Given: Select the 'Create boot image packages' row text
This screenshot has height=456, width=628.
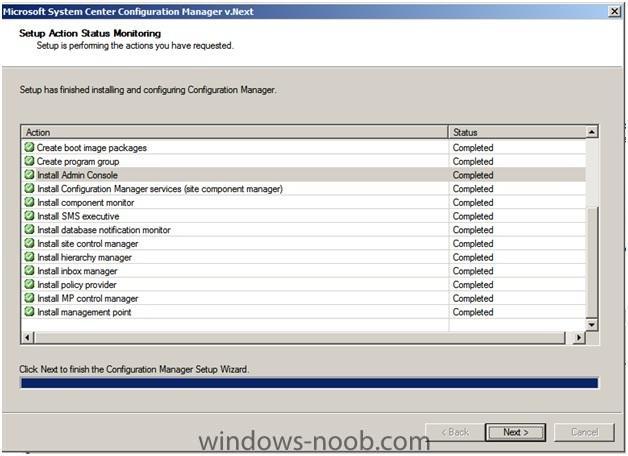Looking at the screenshot, I should click(92, 148).
